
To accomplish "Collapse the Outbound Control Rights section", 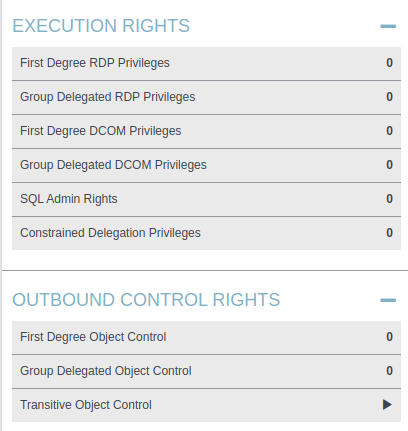I will pyautogui.click(x=388, y=300).
